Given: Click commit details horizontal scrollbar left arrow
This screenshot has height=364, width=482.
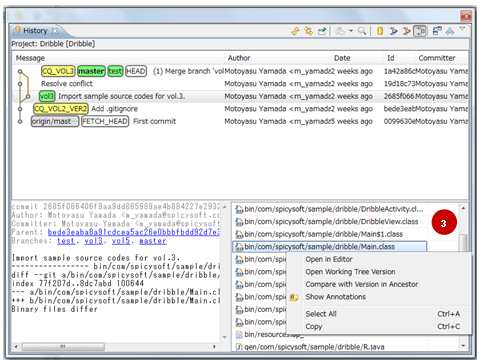Looking at the screenshot, I should point(16,347).
